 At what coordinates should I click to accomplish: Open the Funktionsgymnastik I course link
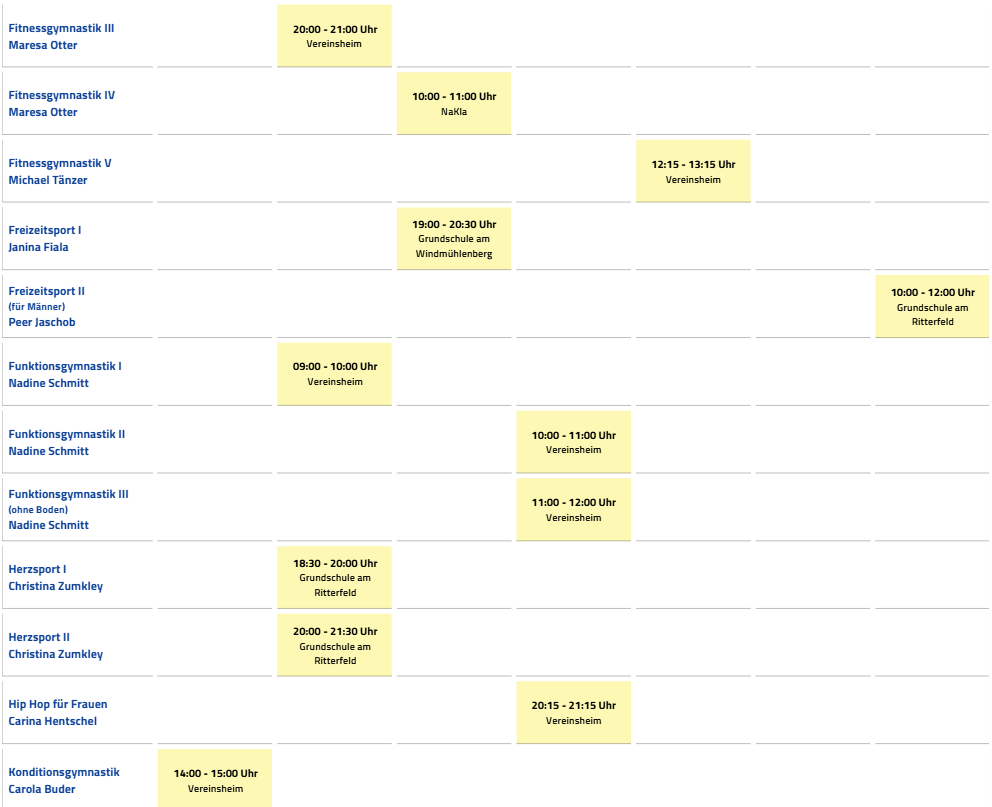point(65,366)
